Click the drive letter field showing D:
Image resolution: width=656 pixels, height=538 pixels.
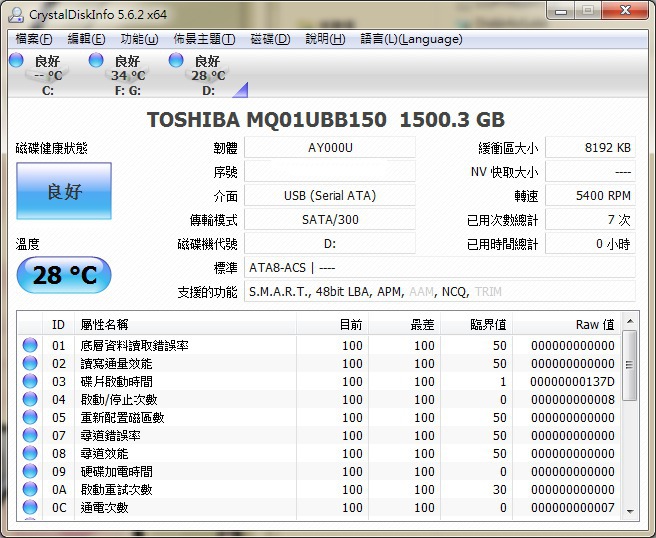coord(330,243)
